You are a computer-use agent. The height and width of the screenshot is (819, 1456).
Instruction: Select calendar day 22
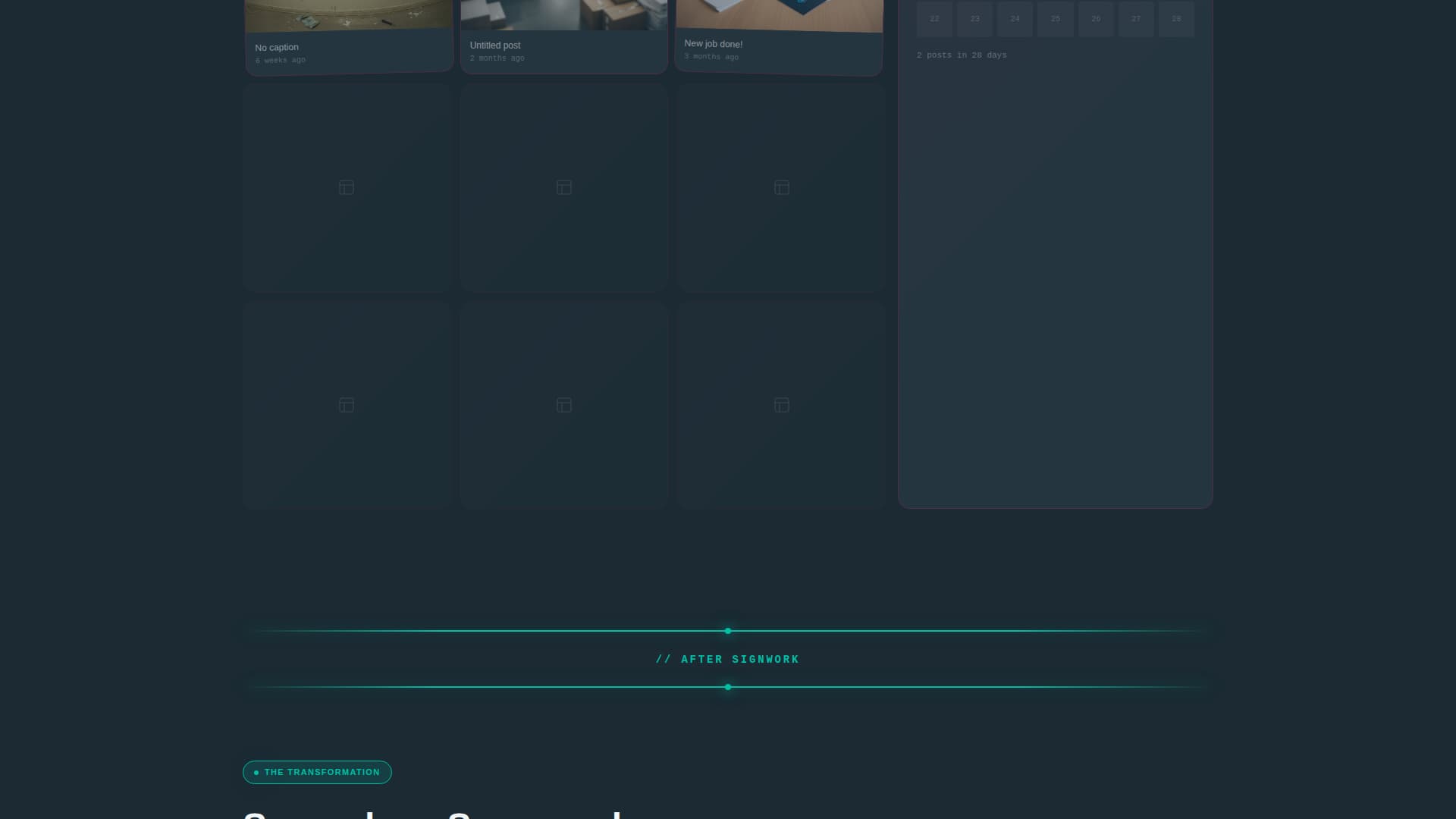[934, 19]
